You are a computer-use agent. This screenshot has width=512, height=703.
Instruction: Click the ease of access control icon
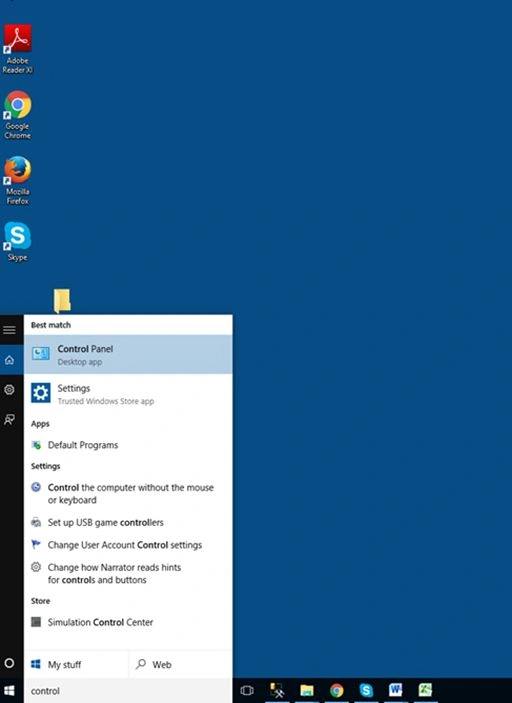[x=36, y=487]
